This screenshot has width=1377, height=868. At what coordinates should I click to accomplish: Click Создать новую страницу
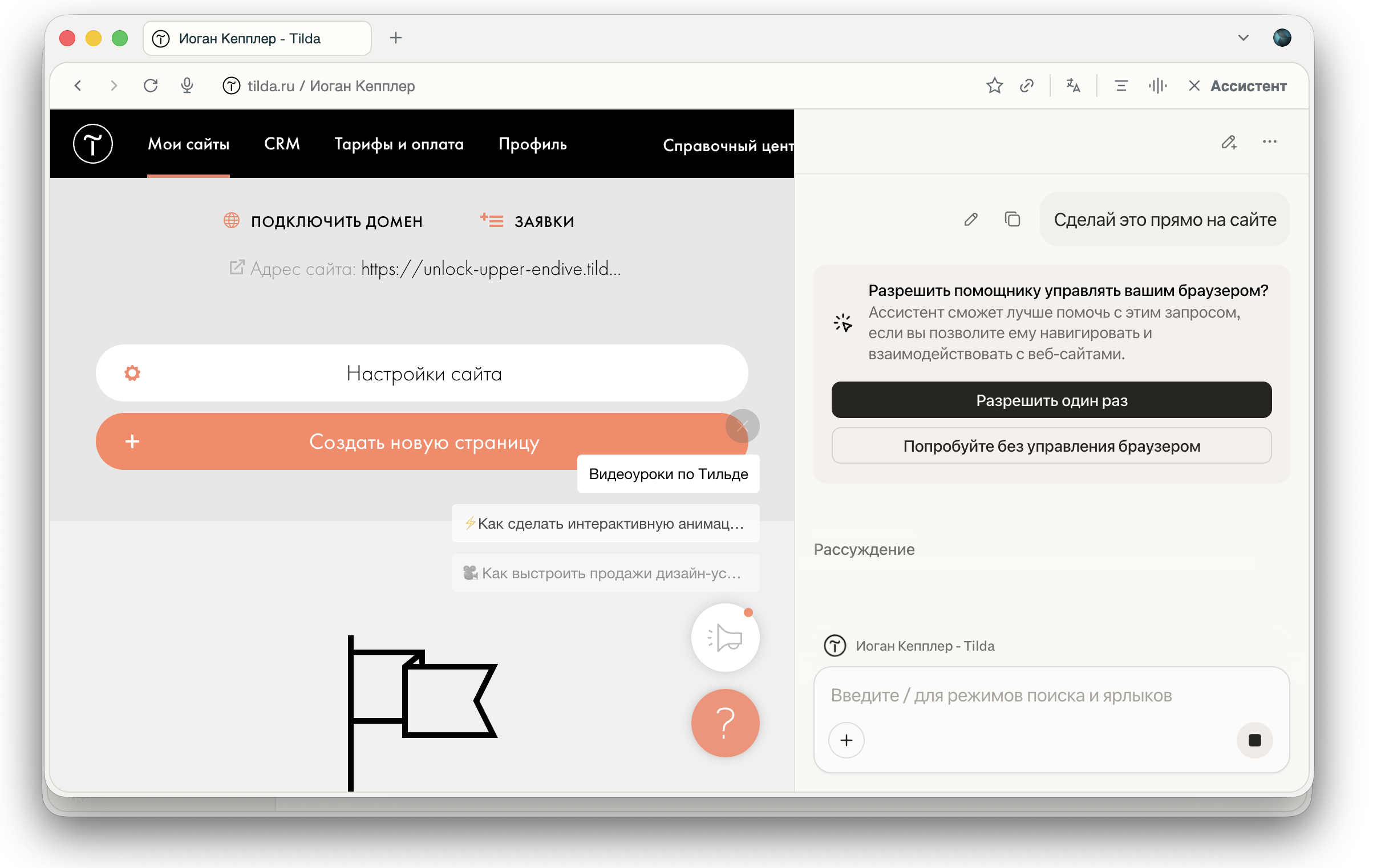coord(422,441)
